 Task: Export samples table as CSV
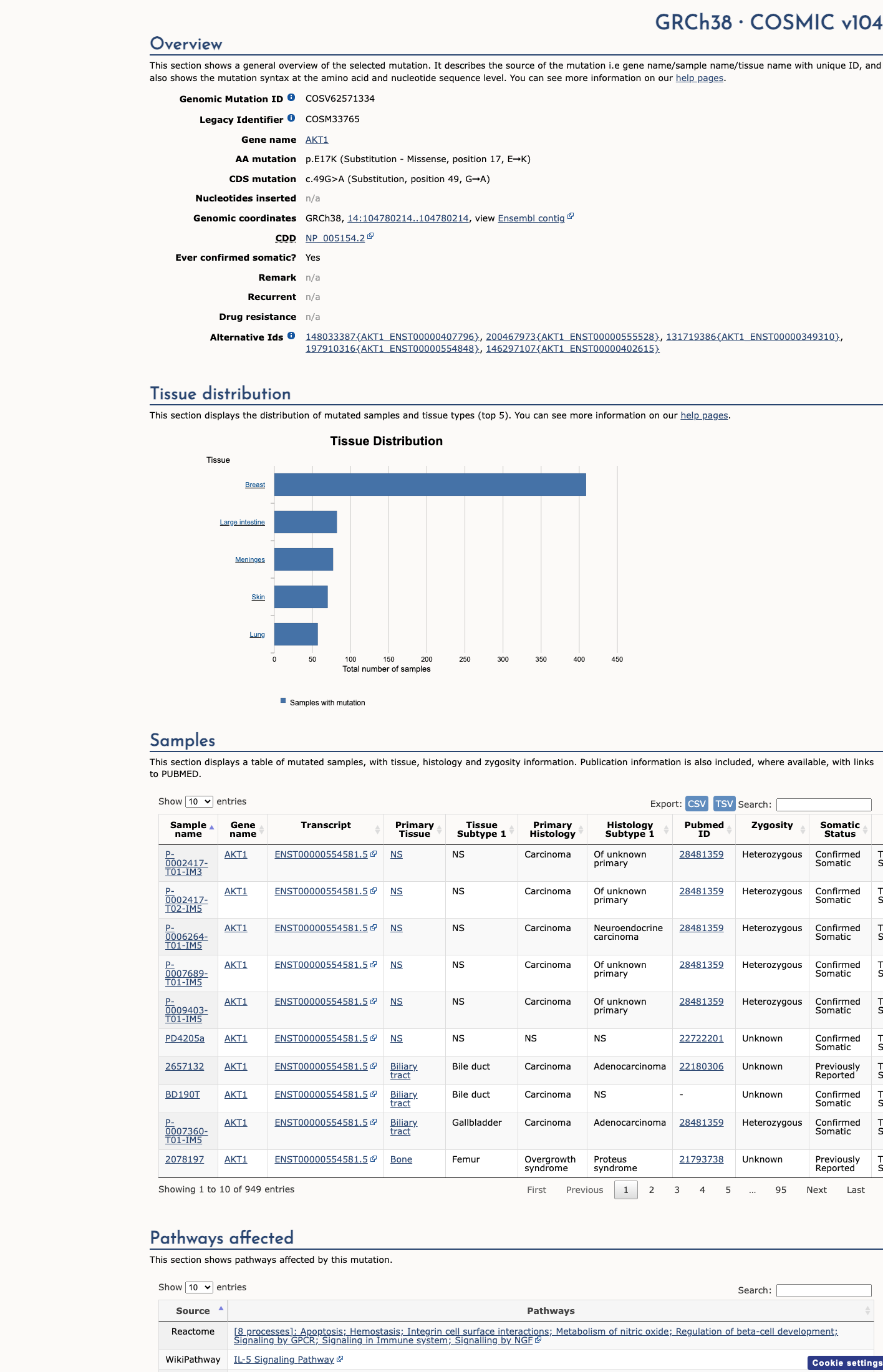(x=697, y=803)
